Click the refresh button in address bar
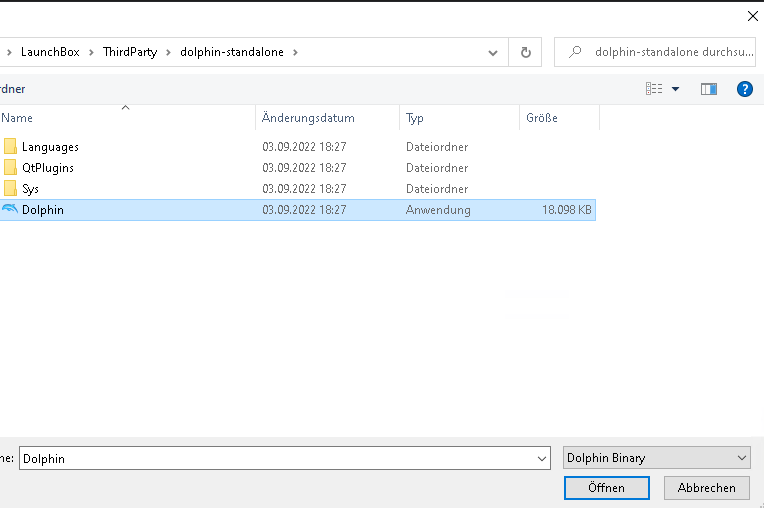Screen dimensions: 764x508 click(525, 52)
